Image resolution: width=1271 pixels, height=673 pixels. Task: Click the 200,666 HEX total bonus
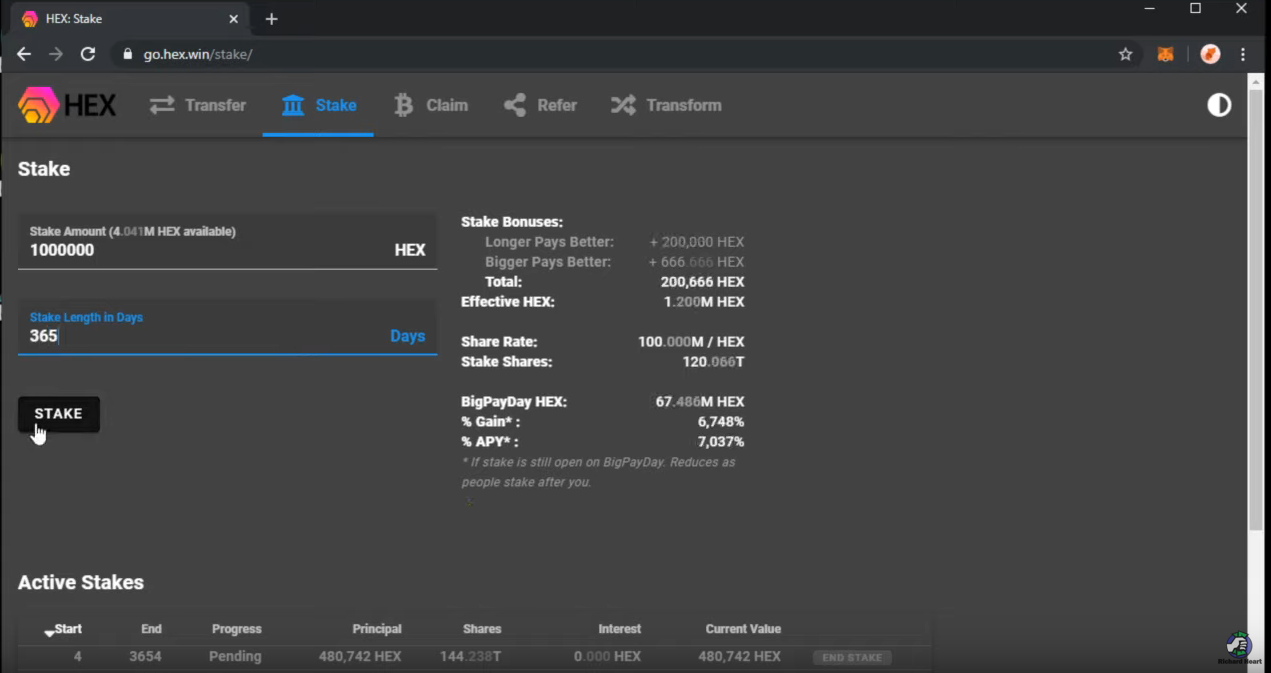[x=702, y=282]
